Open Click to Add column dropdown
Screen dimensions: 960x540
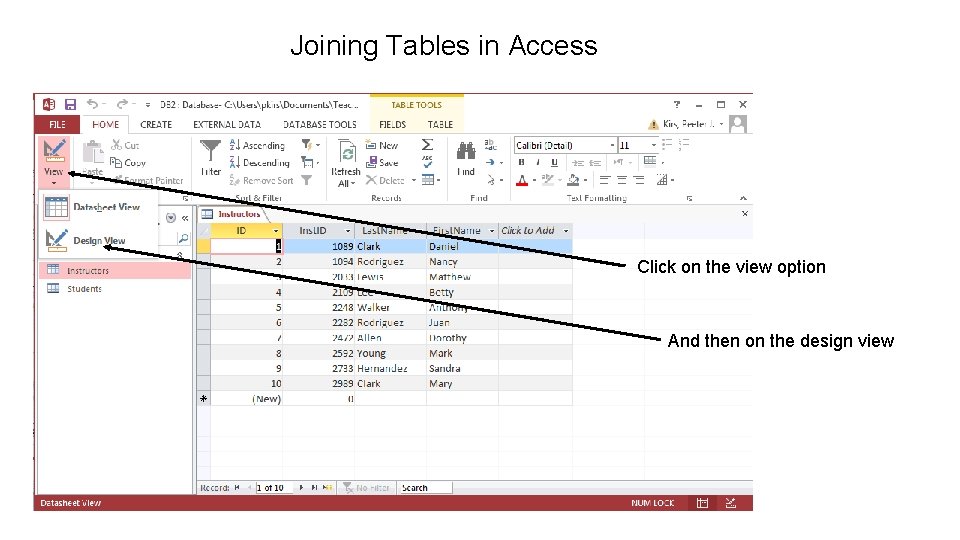(x=566, y=231)
